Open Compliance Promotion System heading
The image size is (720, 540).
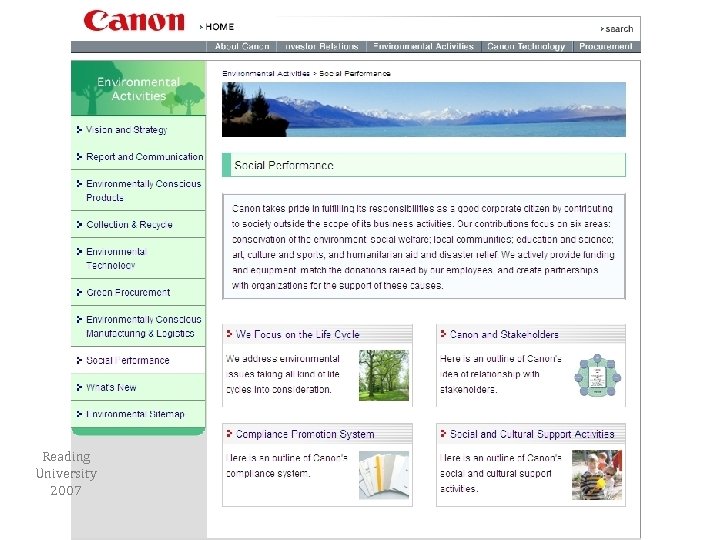point(305,434)
